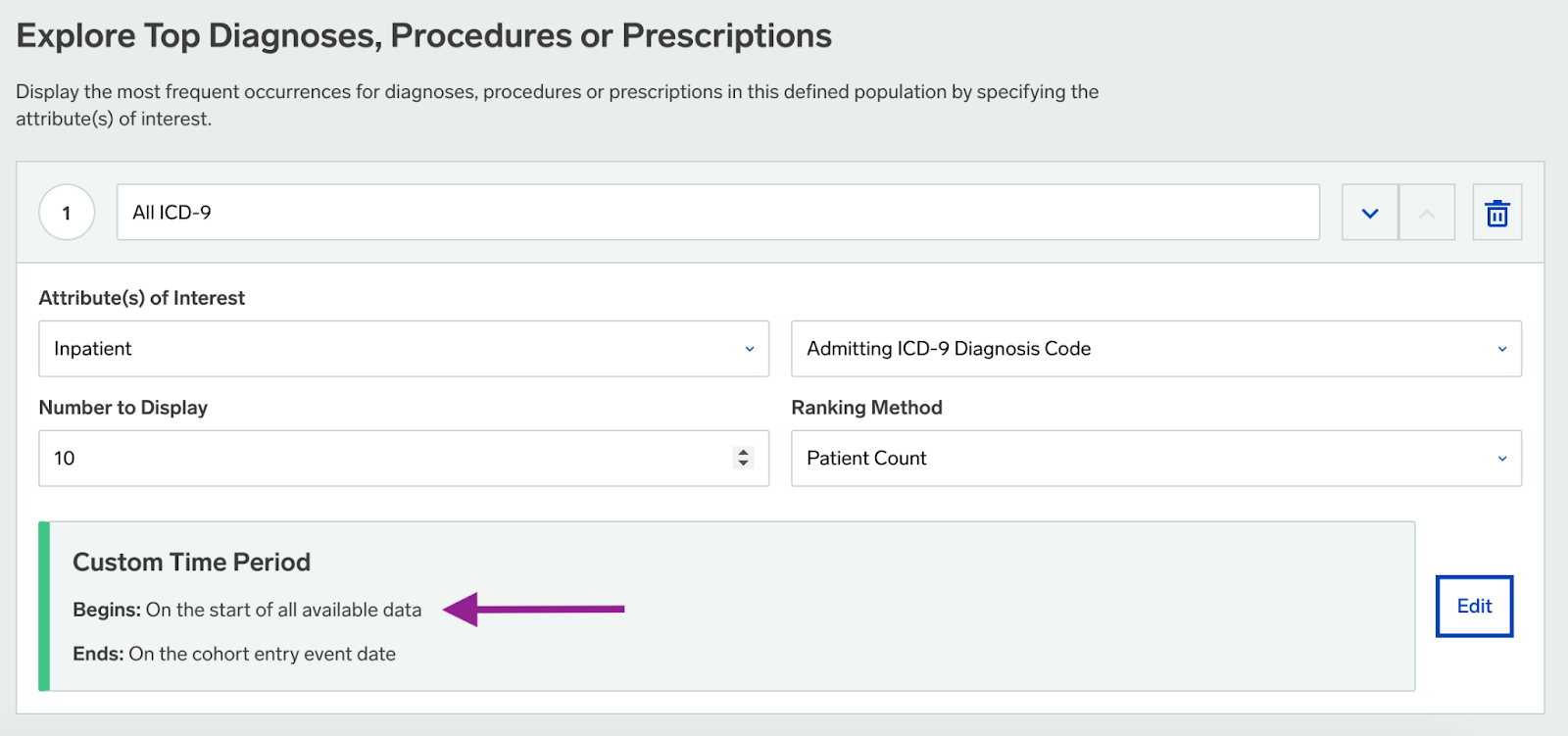This screenshot has width=1568, height=736.
Task: Expand the Admitting ICD-9 Diagnosis Code dropdown
Action: pos(1156,349)
